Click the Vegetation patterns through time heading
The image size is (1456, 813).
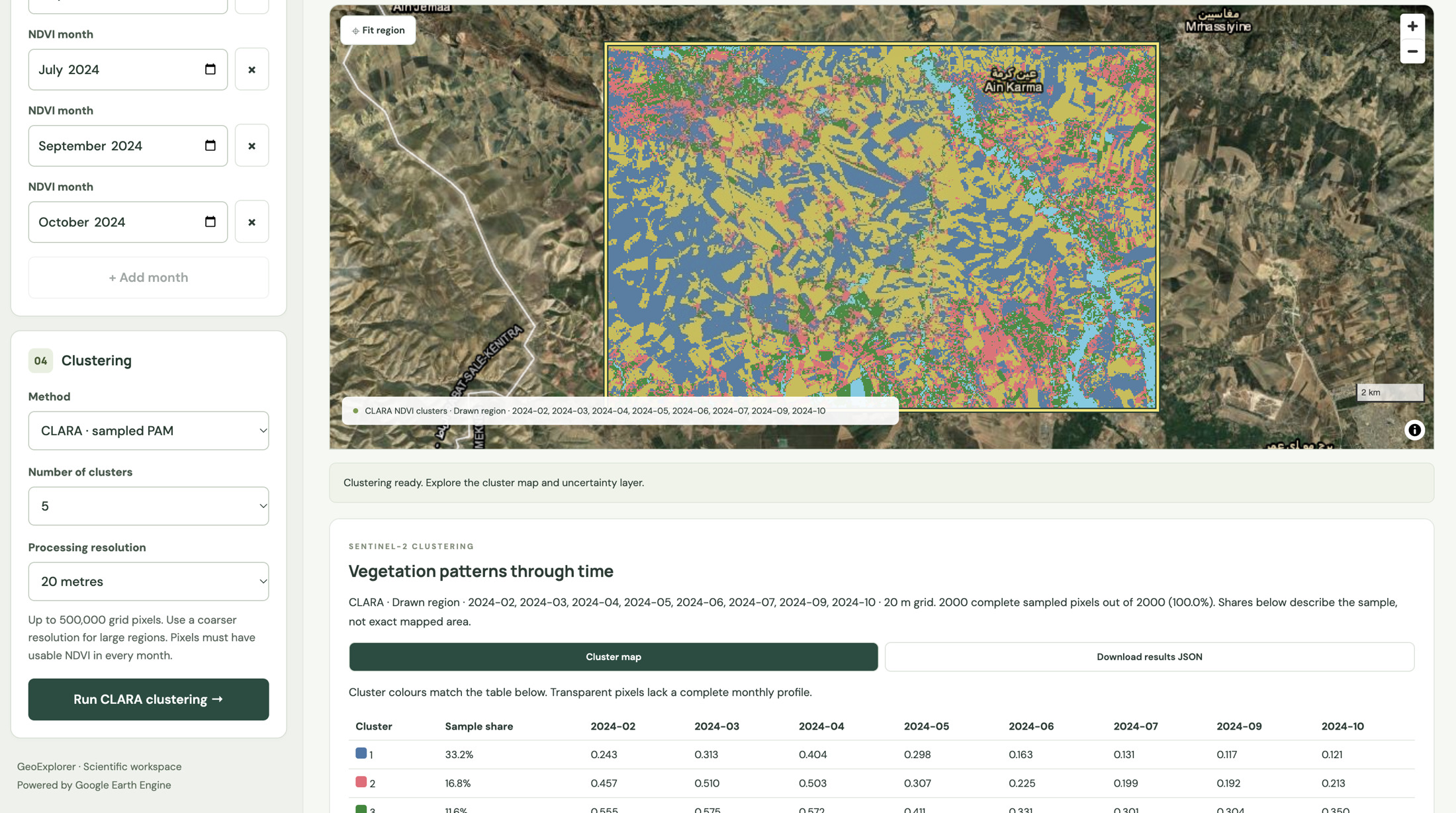[x=481, y=571]
